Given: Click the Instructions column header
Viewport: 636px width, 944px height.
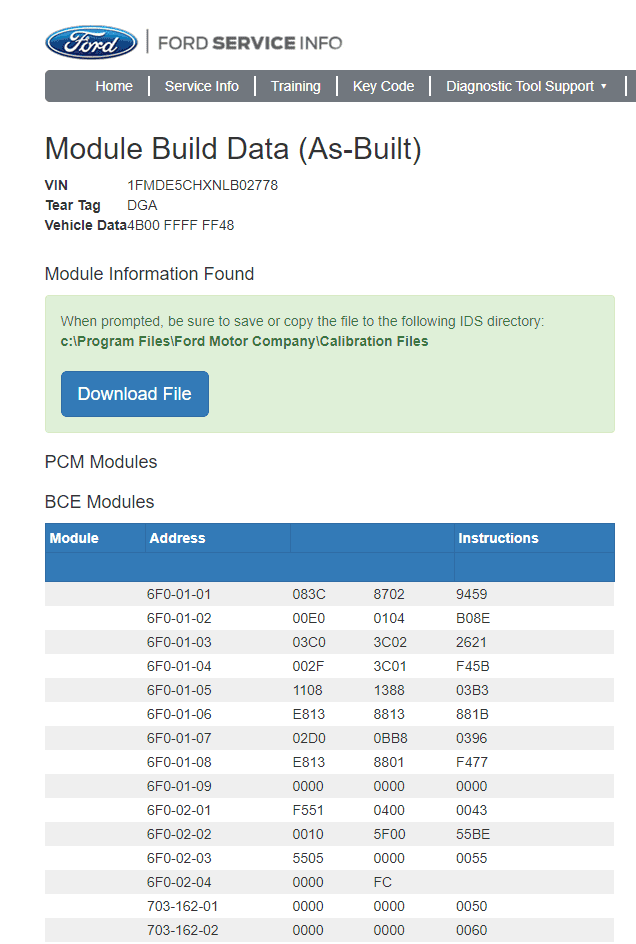Looking at the screenshot, I should pos(498,538).
